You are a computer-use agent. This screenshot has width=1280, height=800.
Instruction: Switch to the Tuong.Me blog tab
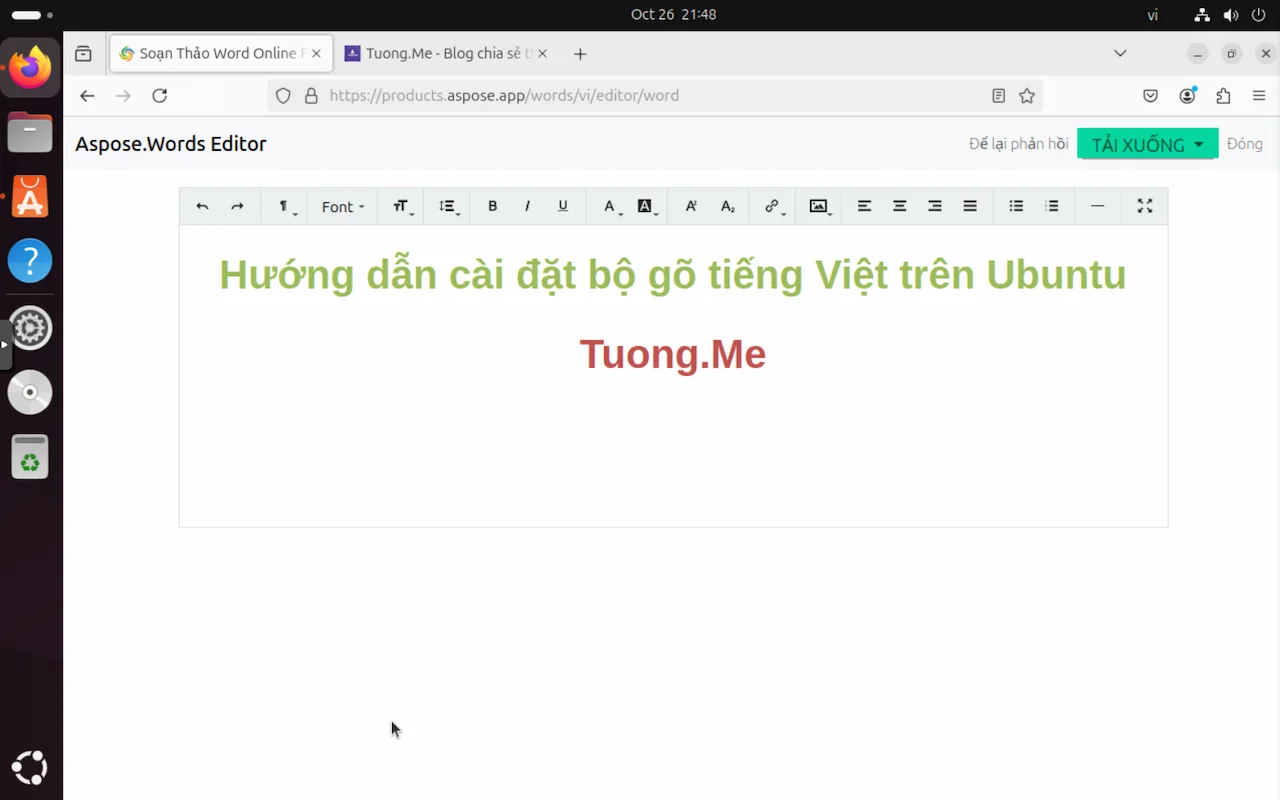click(445, 54)
